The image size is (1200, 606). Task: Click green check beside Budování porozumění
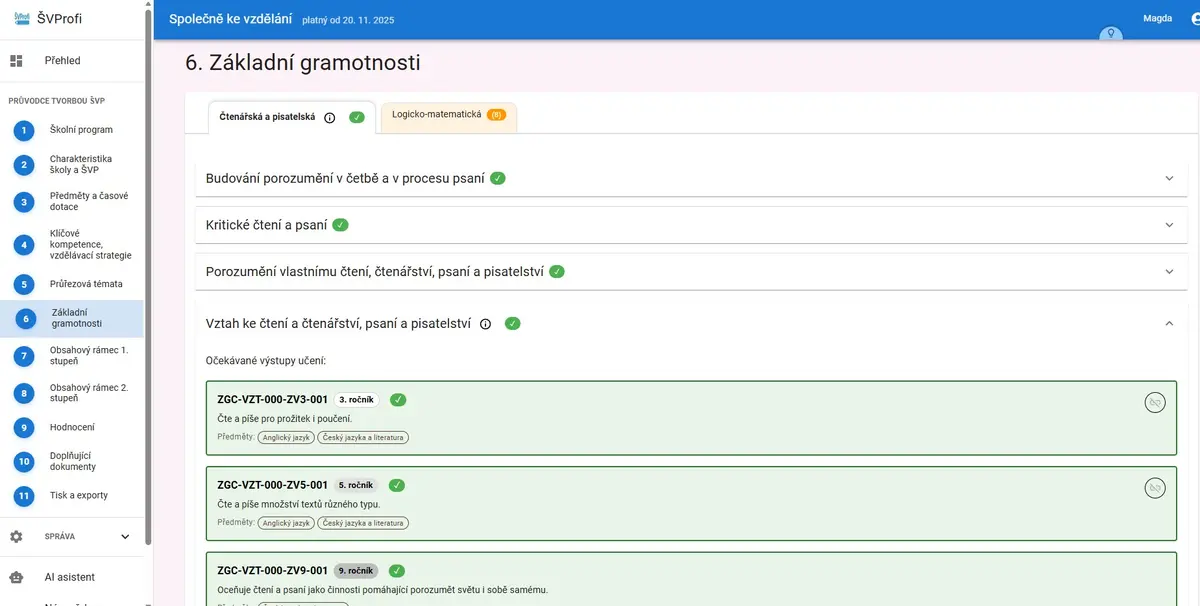498,178
